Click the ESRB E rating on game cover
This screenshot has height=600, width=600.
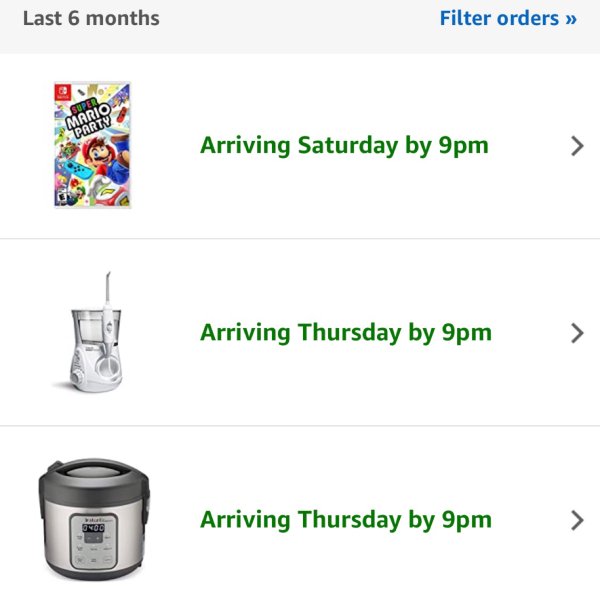tap(62, 197)
